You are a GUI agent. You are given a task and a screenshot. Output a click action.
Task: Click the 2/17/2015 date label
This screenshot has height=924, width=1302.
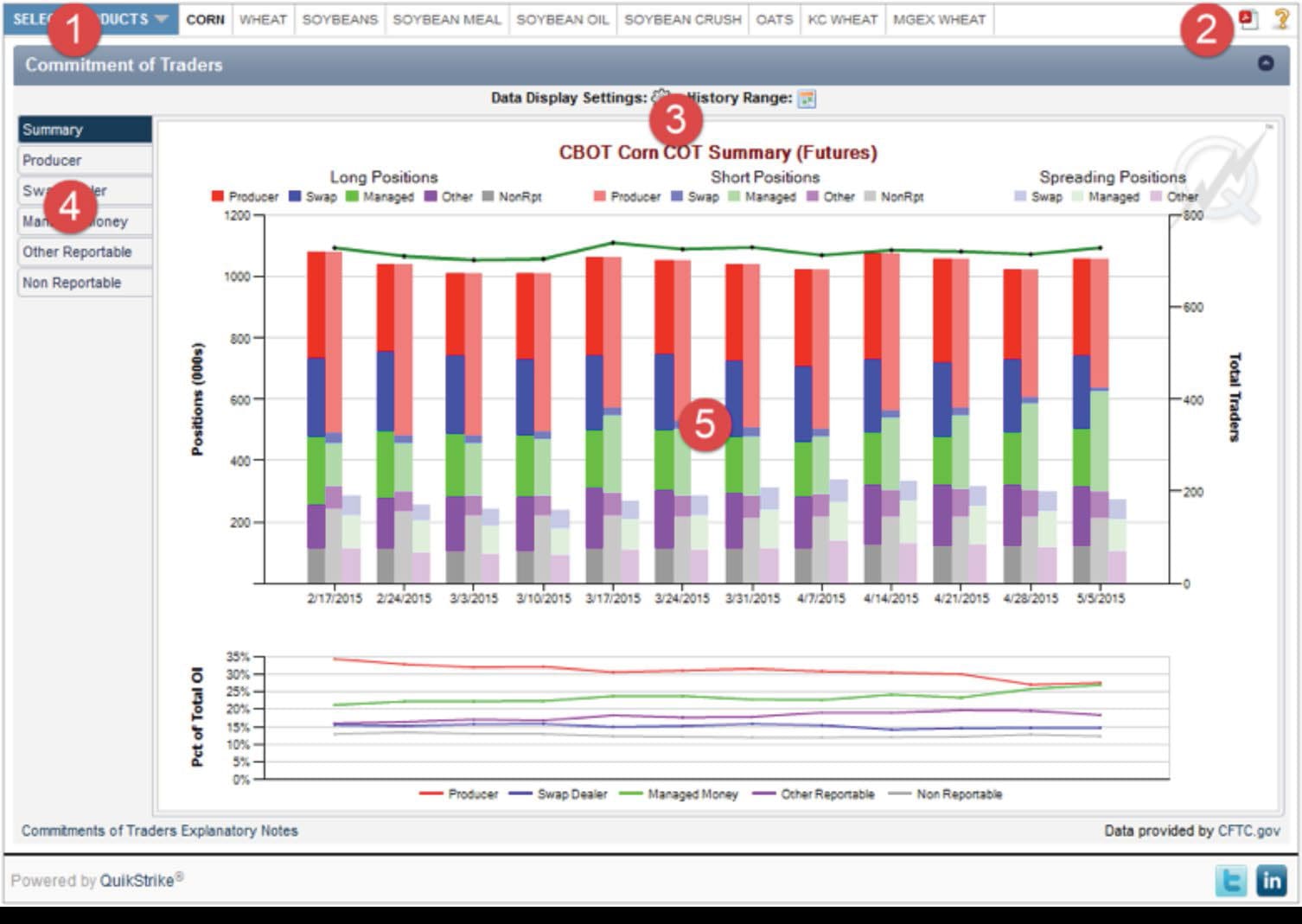click(335, 598)
